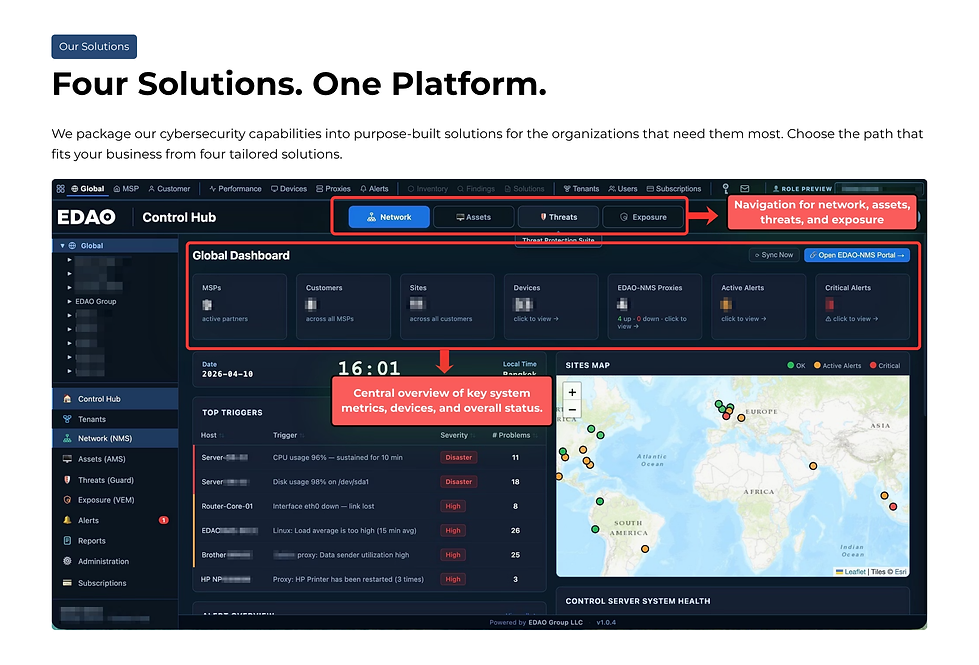979x665 pixels.
Task: Click the Devices card's click to view link
Action: 536,318
